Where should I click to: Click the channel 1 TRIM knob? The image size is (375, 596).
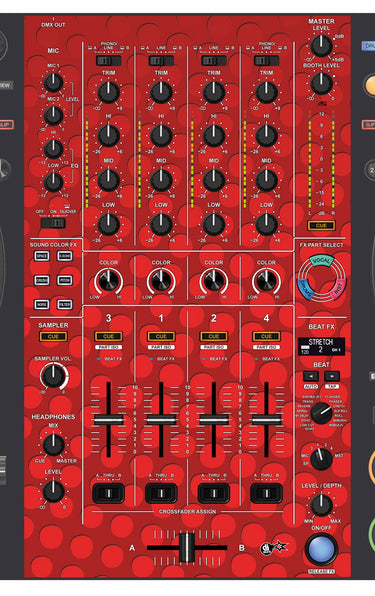(161, 92)
